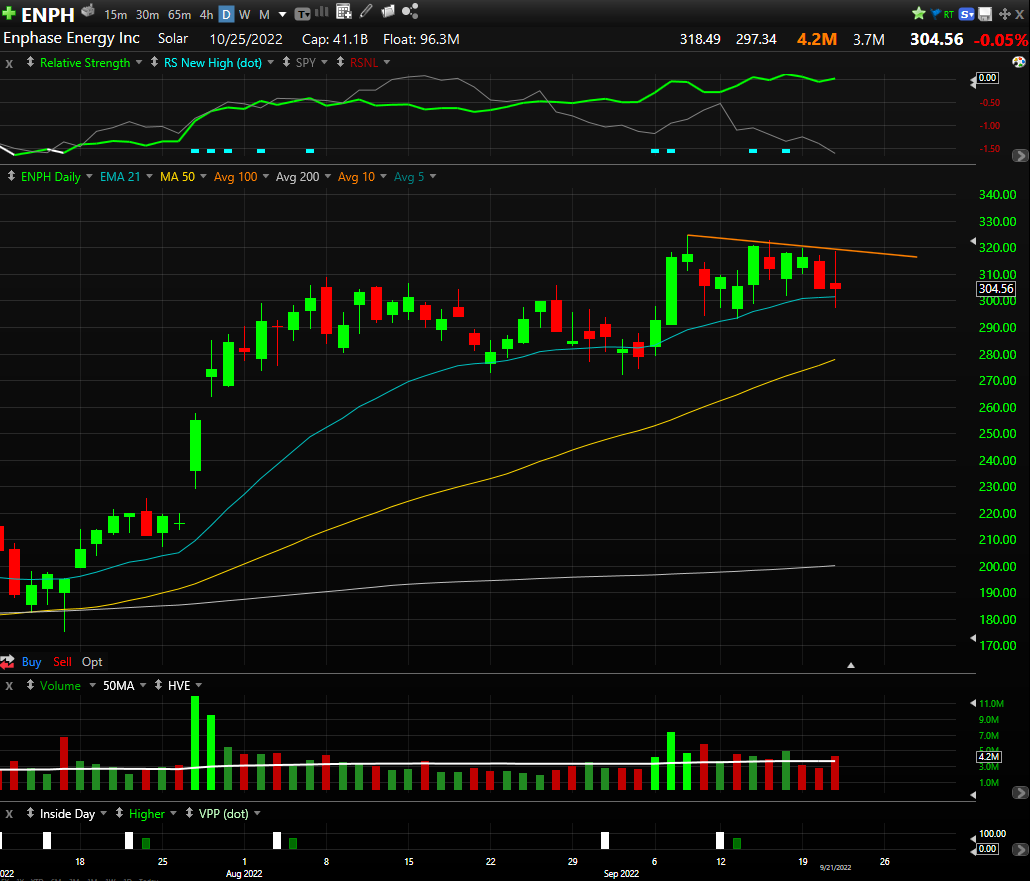Click the scroll button on Volume pane
The image size is (1030, 881).
[1019, 793]
